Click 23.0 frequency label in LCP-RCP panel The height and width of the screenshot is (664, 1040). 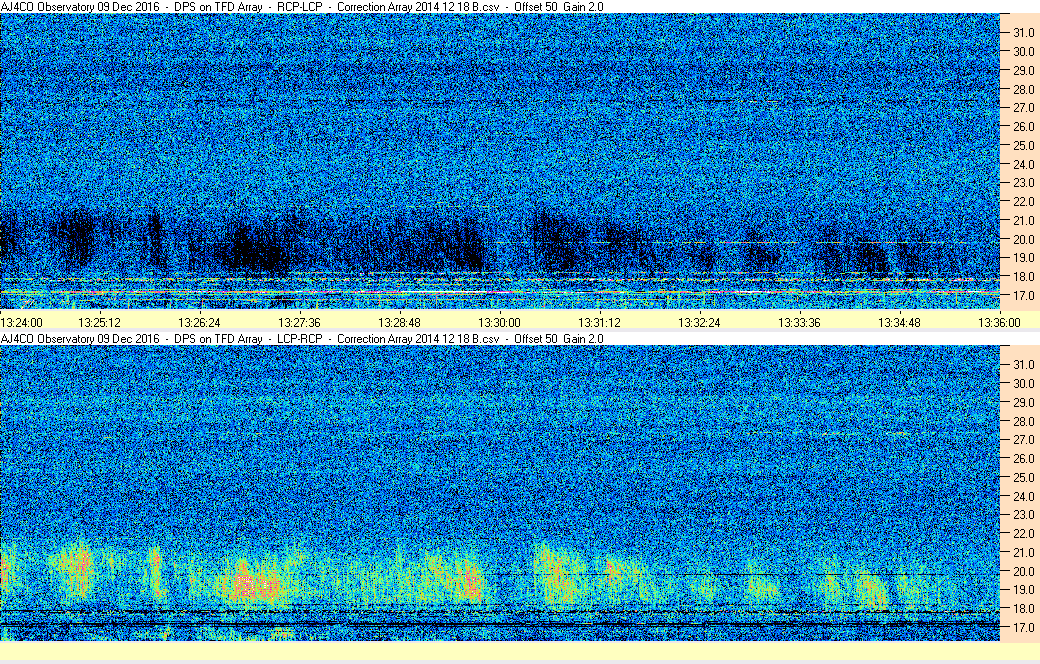[x=1023, y=514]
